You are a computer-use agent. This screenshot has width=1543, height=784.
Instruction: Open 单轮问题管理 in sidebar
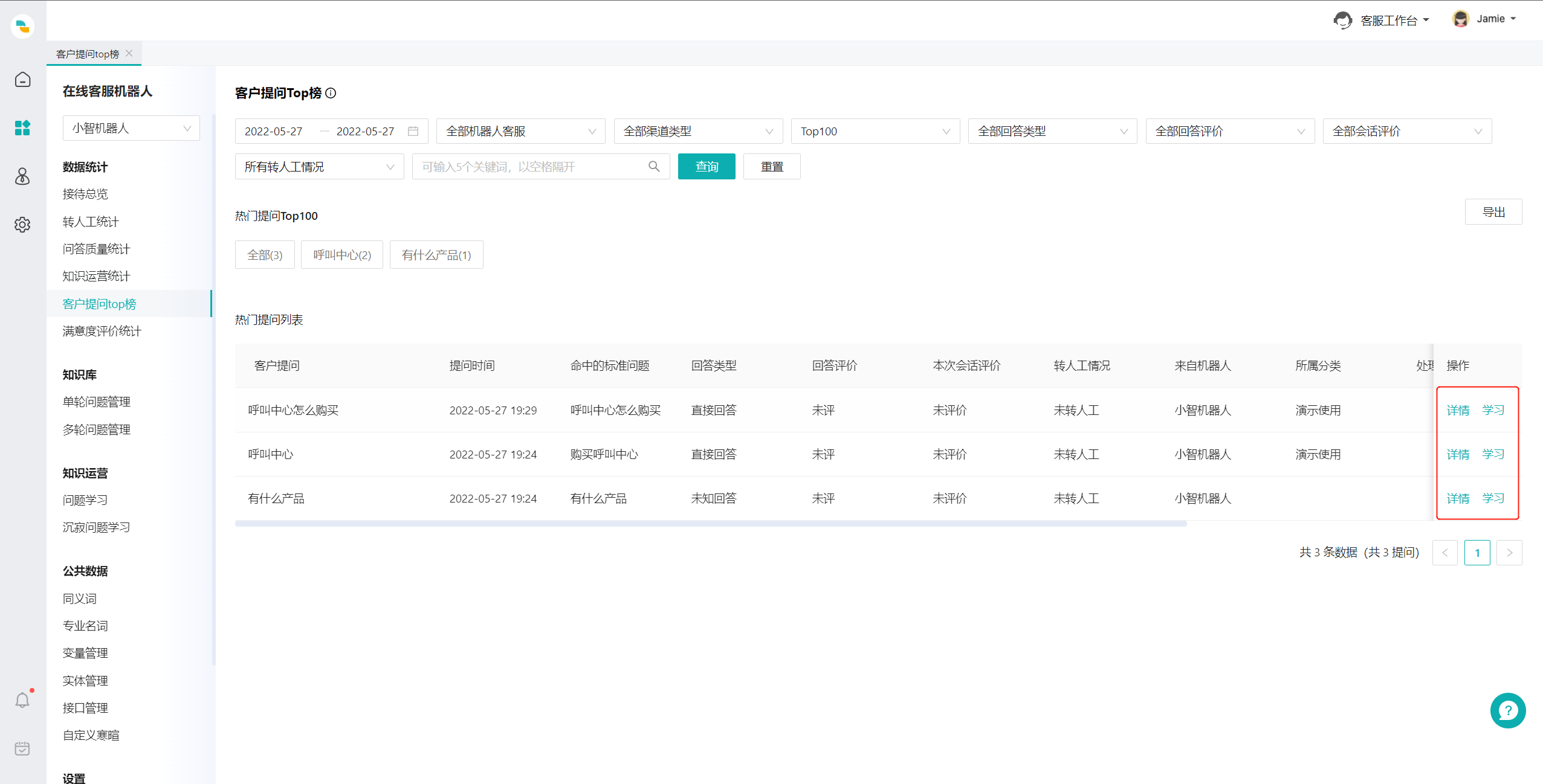click(x=96, y=402)
